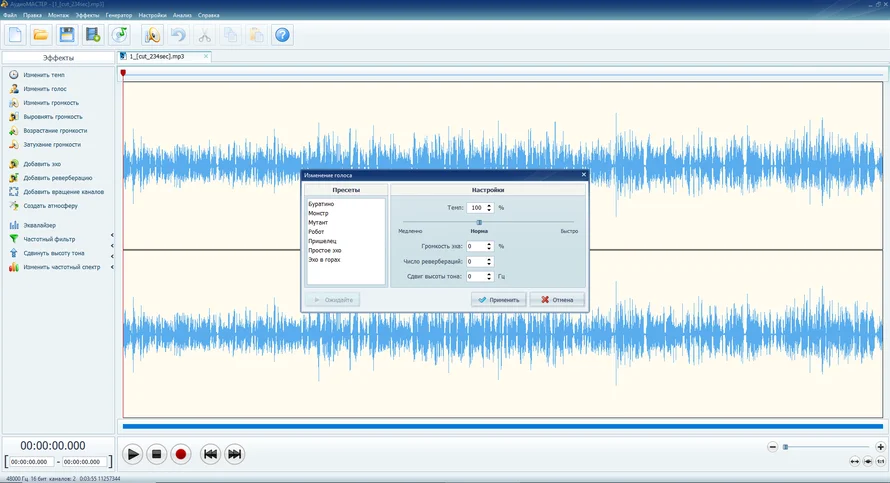Increase Темп with the up stepper arrow
This screenshot has width=890, height=483.
click(x=489, y=205)
